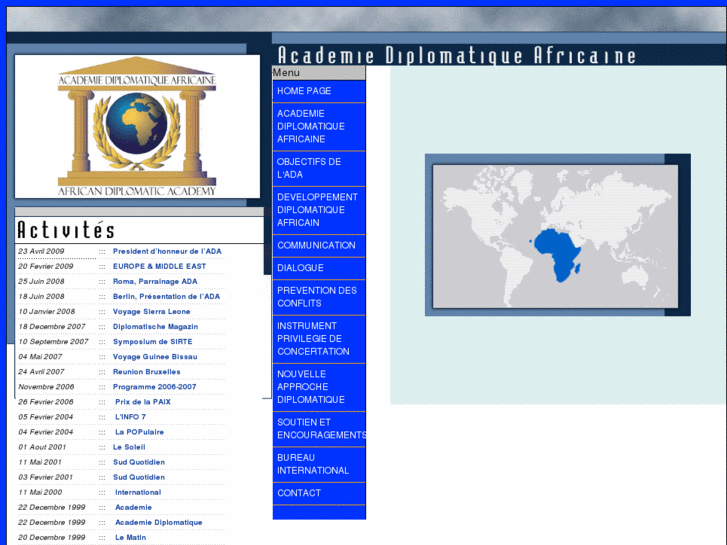This screenshot has height=545, width=727.
Task: Click date 25 Juin 2008
Action: click(41, 282)
